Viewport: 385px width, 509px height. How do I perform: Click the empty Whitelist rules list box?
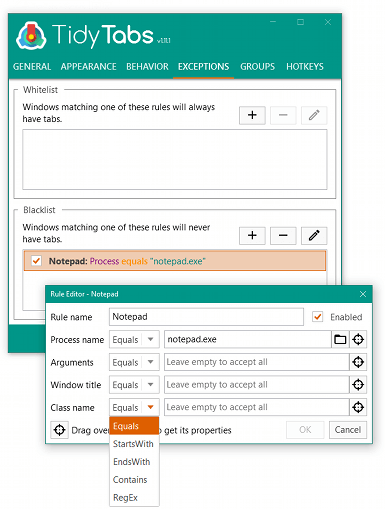(x=175, y=160)
